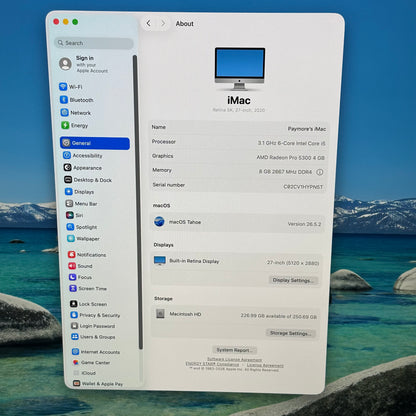Open the Notifications icon
The image size is (416, 416).
[x=72, y=254]
